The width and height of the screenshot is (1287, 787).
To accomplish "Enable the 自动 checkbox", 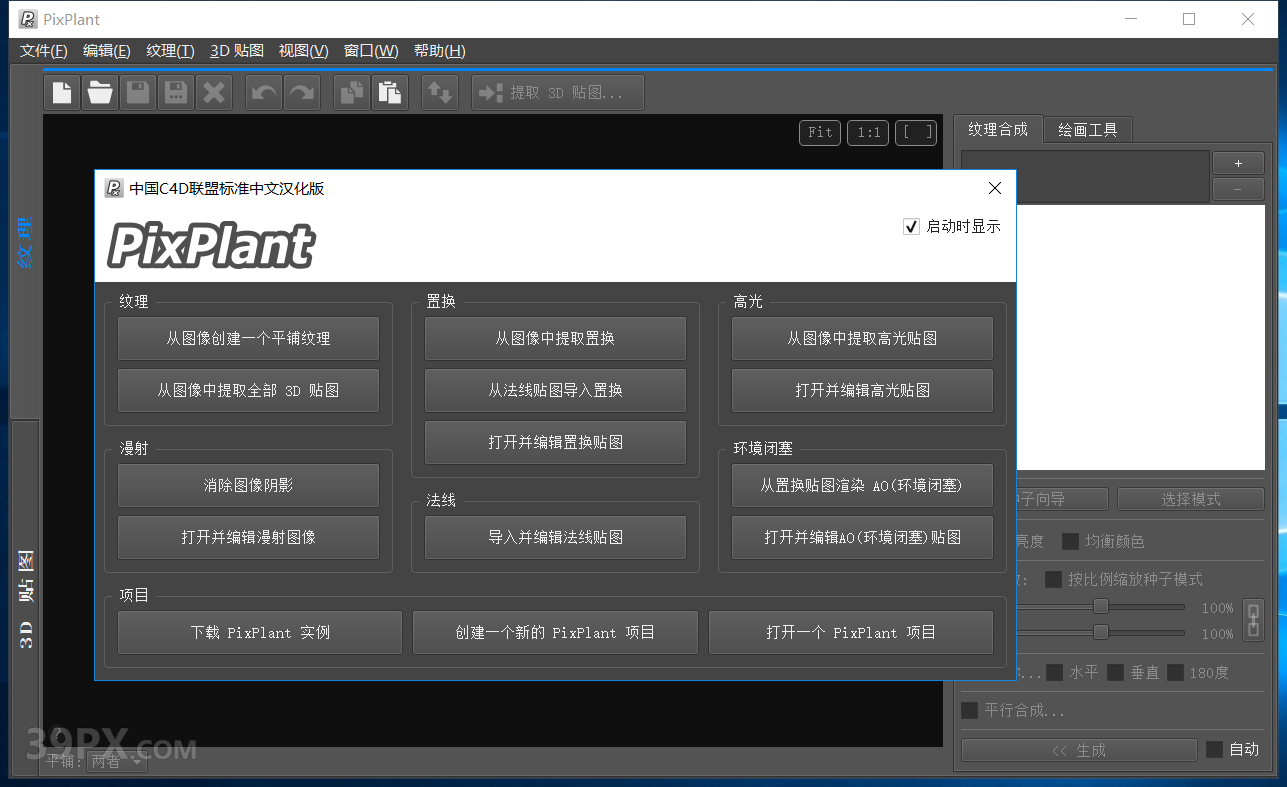I will (1214, 749).
